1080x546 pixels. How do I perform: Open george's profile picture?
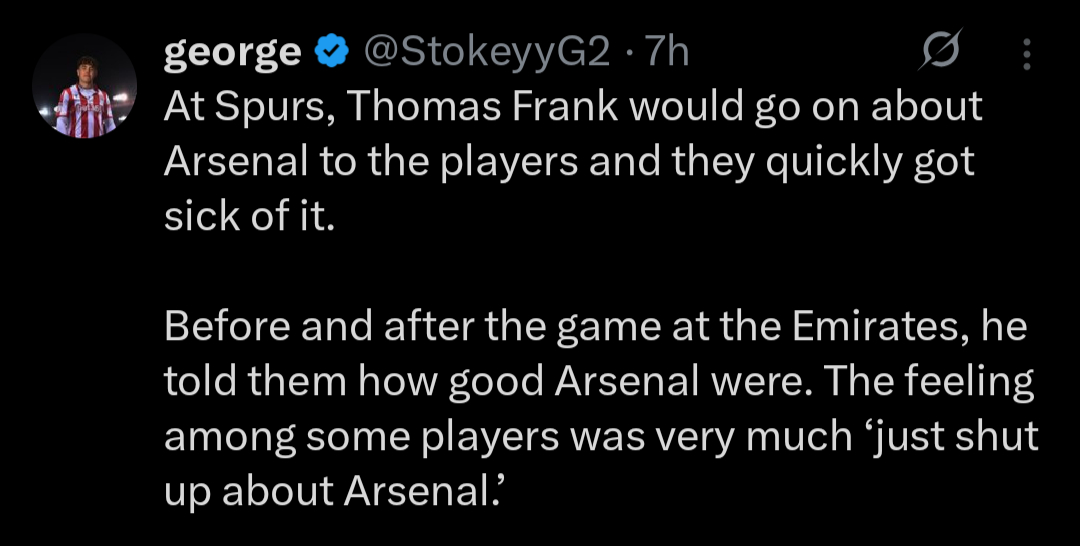click(x=84, y=96)
